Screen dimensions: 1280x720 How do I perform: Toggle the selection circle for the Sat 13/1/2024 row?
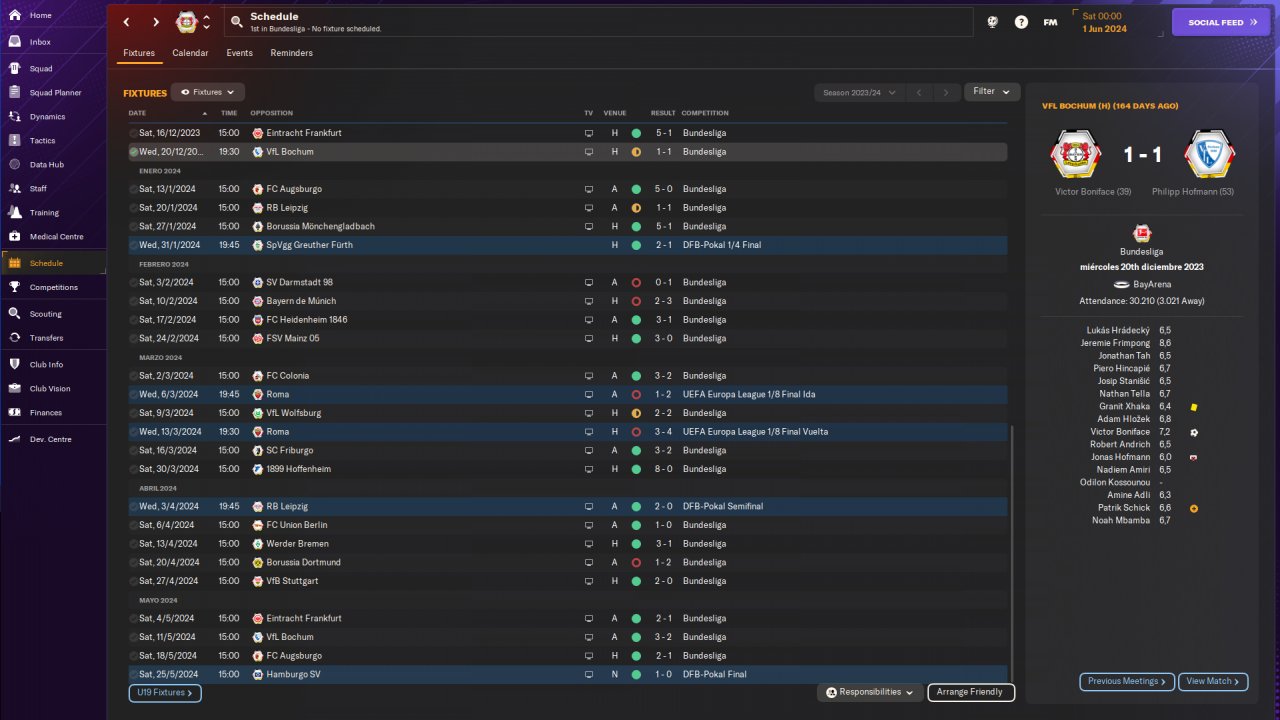coord(134,189)
